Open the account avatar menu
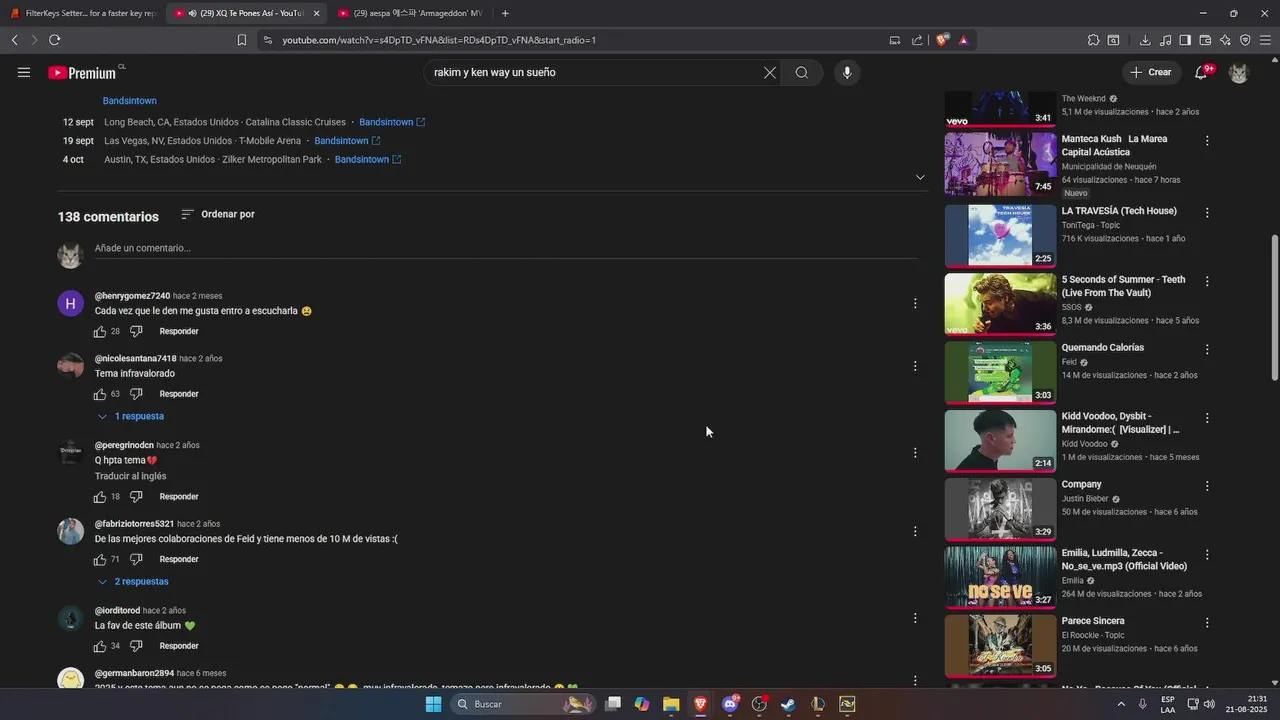1280x720 pixels. click(x=1239, y=72)
